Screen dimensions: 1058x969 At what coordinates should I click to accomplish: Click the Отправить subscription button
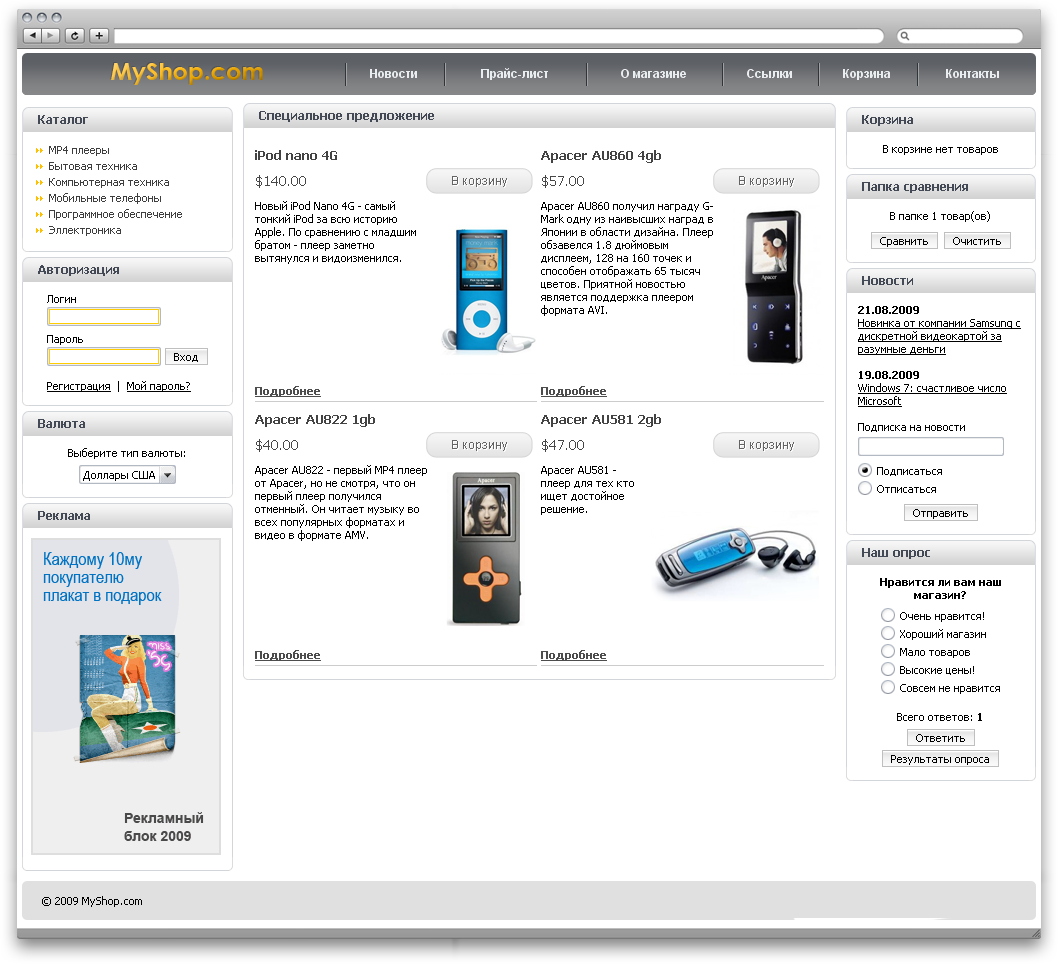[941, 513]
